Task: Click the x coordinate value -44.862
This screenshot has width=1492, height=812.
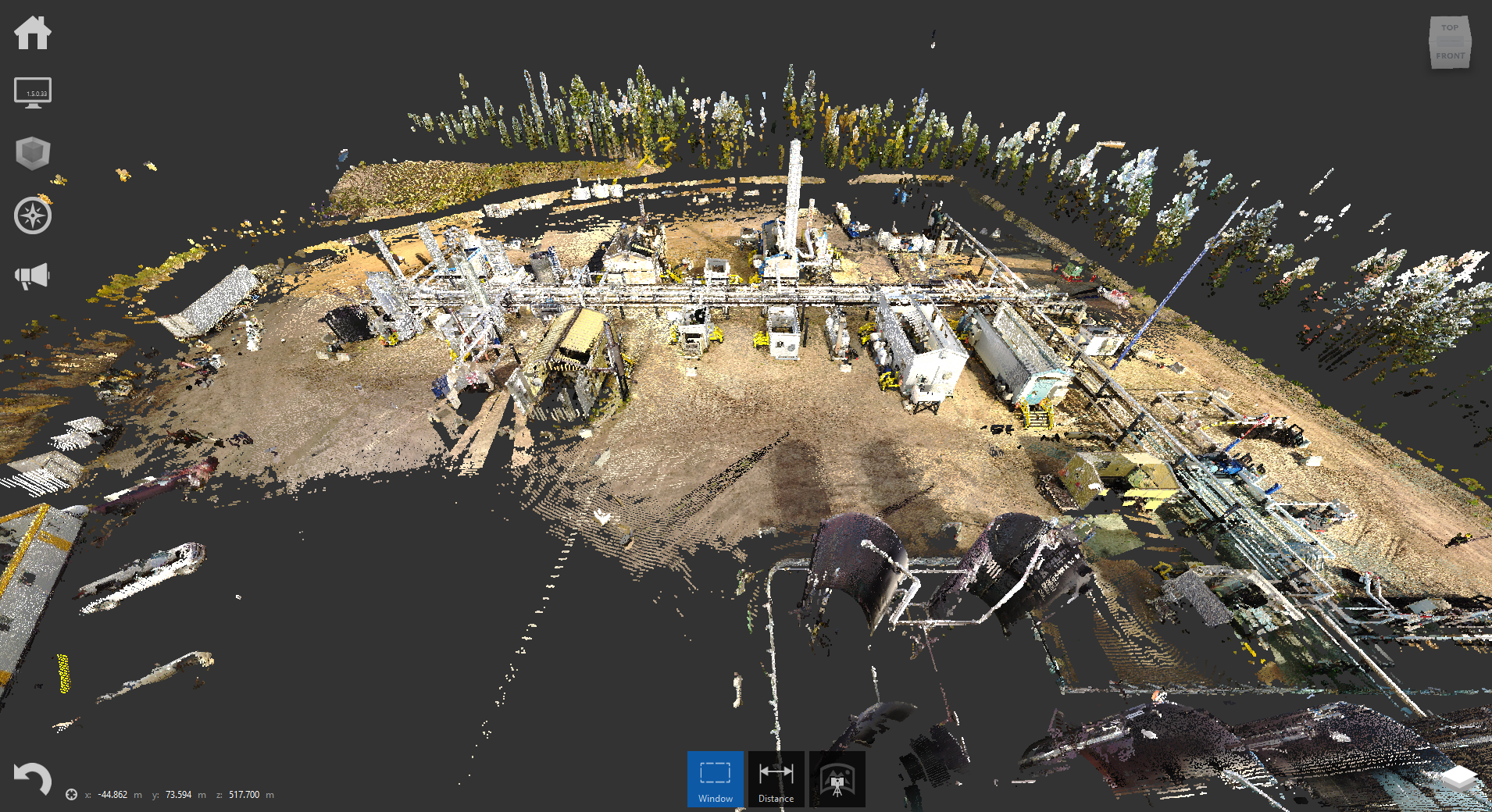Action: (x=113, y=795)
